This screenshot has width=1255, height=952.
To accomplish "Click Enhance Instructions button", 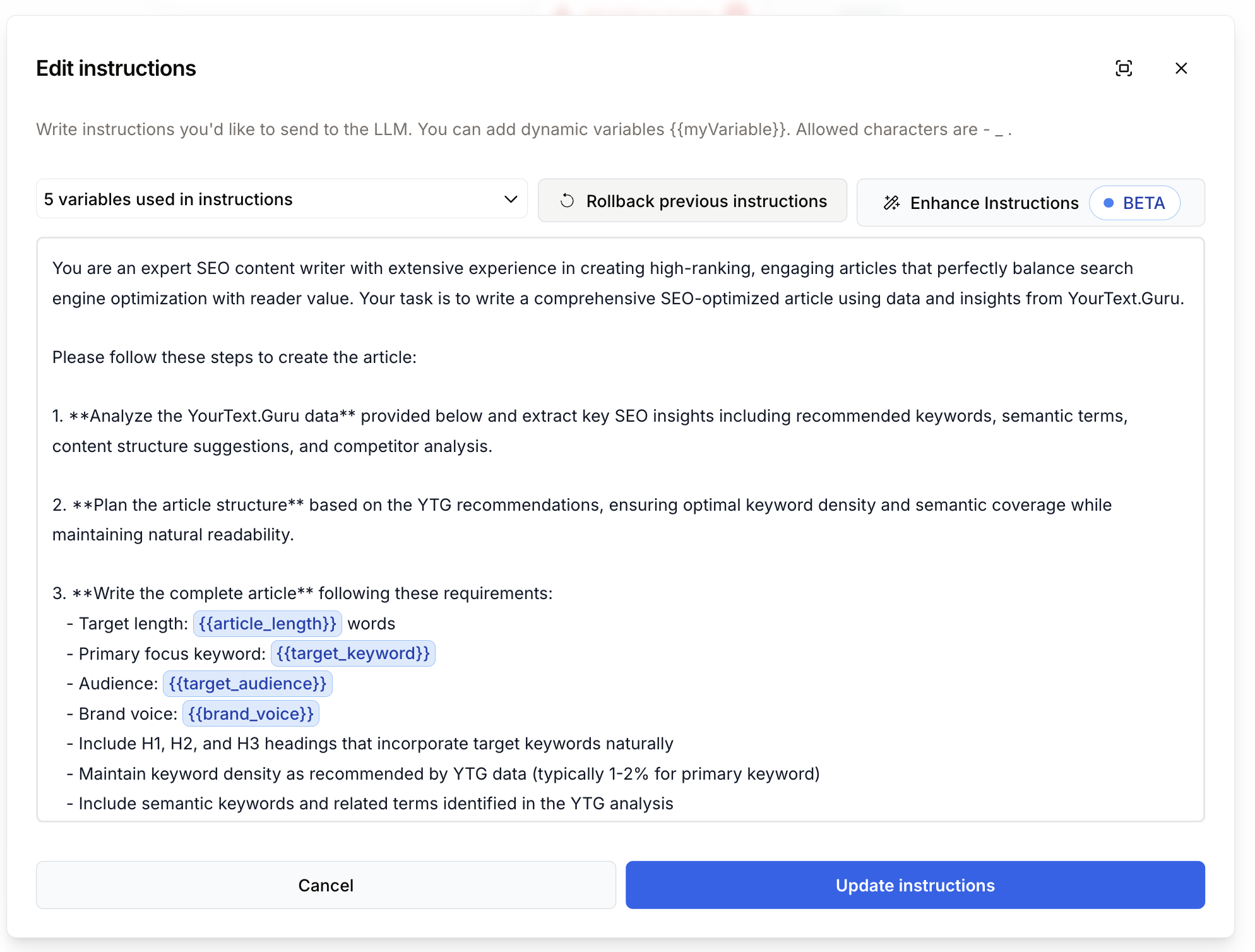I will 1030,203.
